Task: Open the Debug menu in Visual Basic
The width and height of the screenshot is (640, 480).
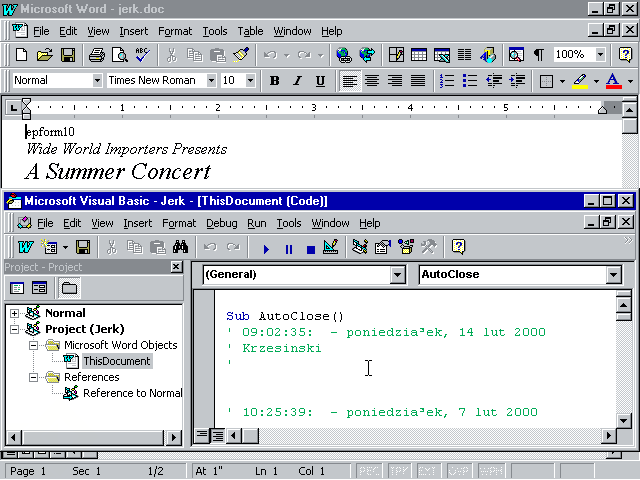Action: point(222,223)
